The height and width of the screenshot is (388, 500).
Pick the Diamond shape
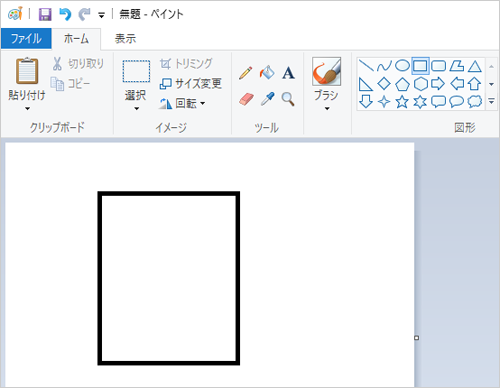pyautogui.click(x=384, y=84)
